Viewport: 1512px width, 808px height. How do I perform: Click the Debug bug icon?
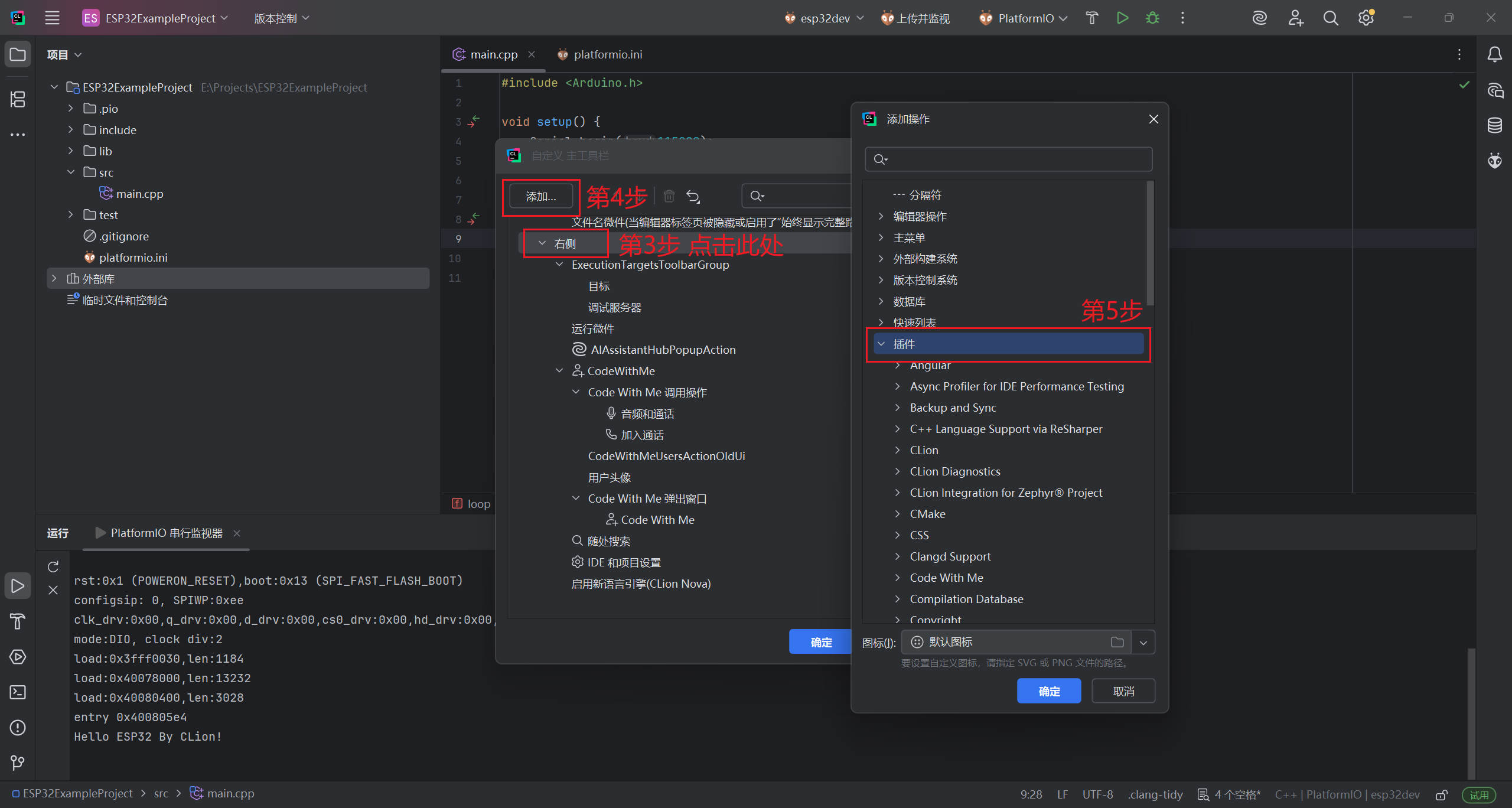click(1152, 18)
